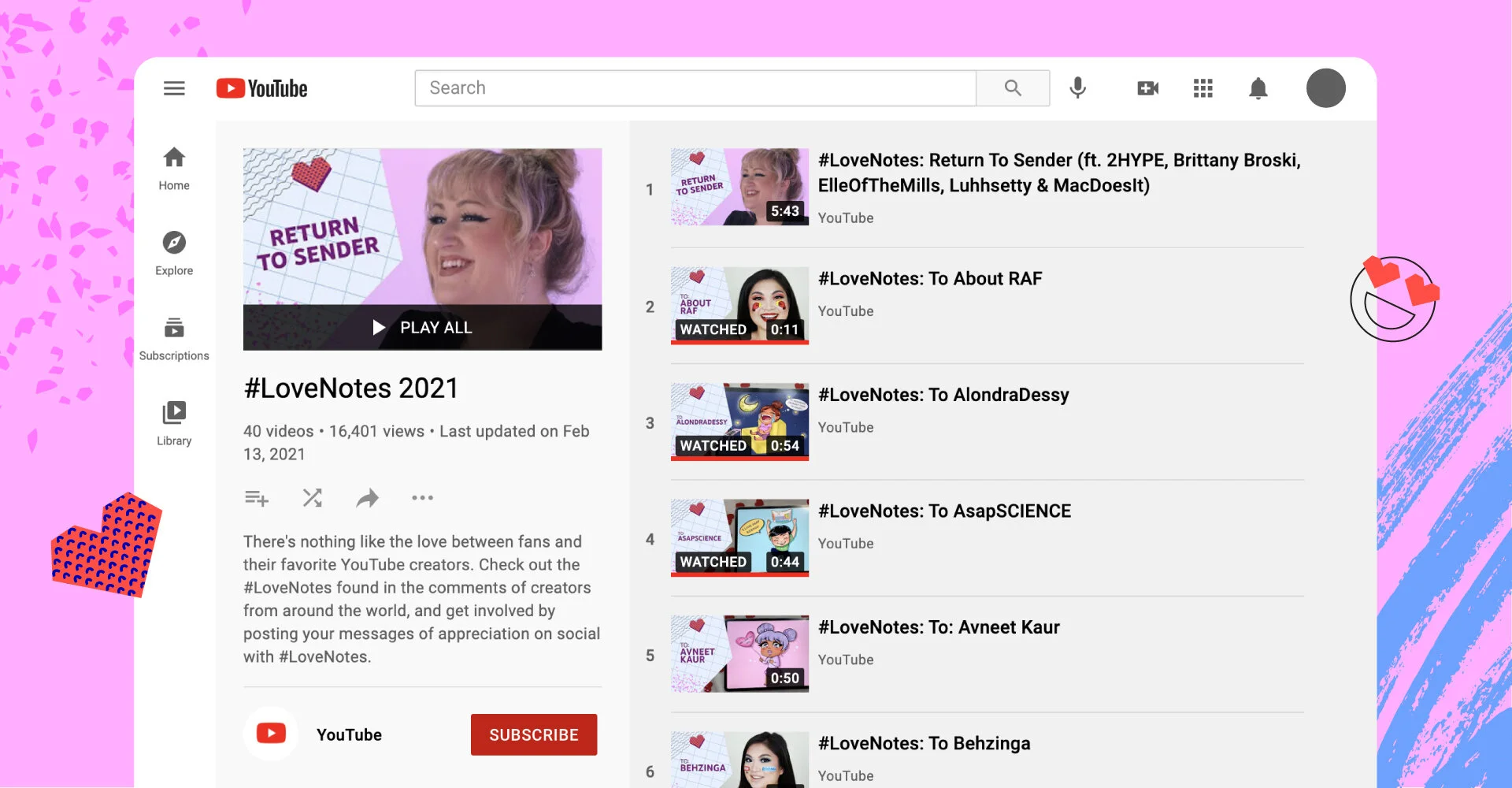Open the account avatar menu
The width and height of the screenshot is (1512, 788).
point(1326,87)
